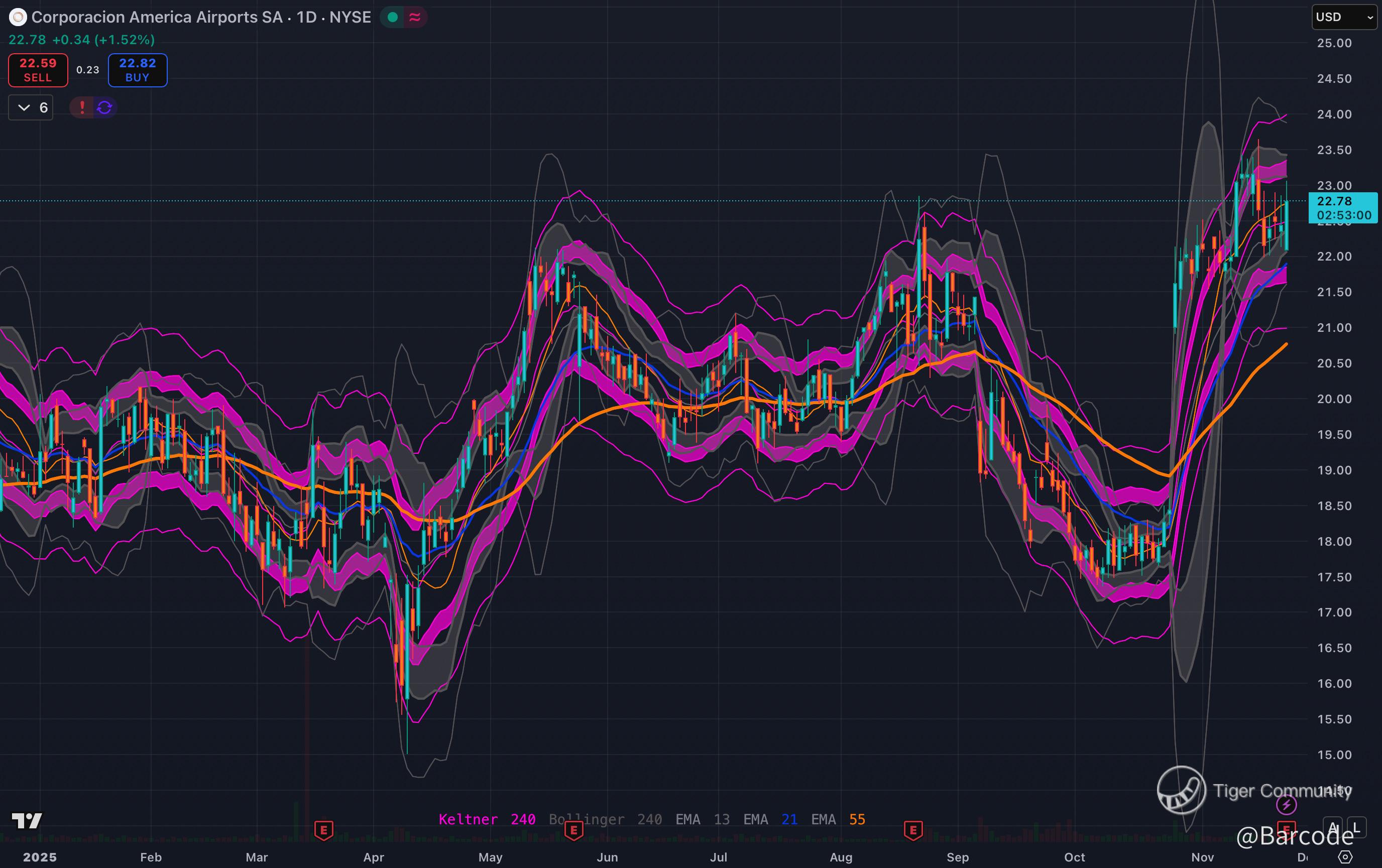
Task: Click the Corporacion America Airports SA symbol title
Action: tap(156, 17)
